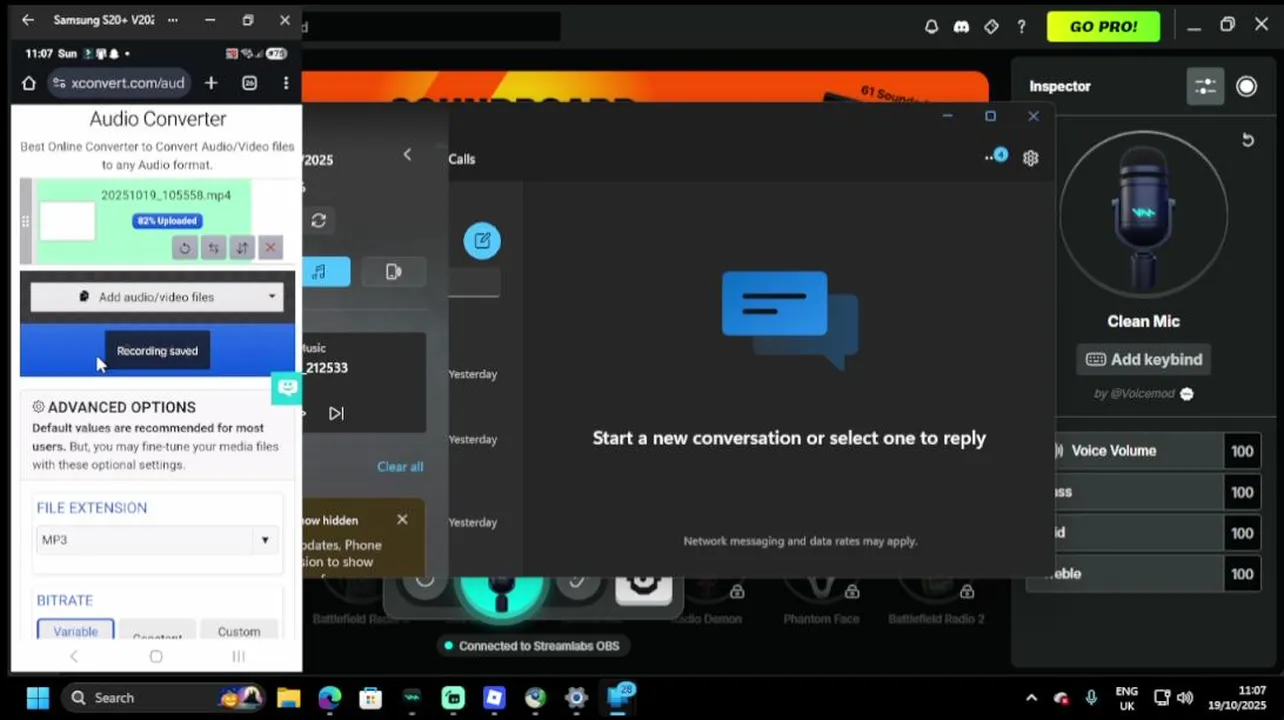Click the microphone tray icon
1284x720 pixels.
1091,698
